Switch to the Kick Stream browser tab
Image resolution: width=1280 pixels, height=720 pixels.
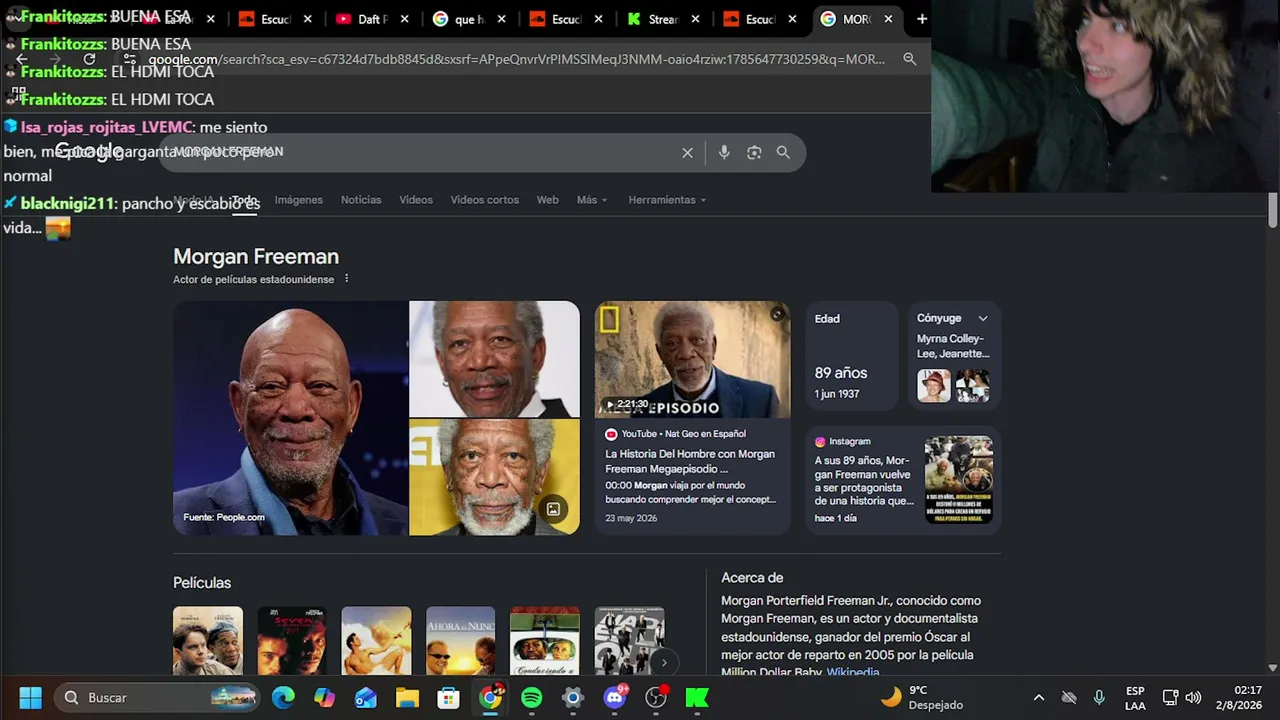(662, 19)
